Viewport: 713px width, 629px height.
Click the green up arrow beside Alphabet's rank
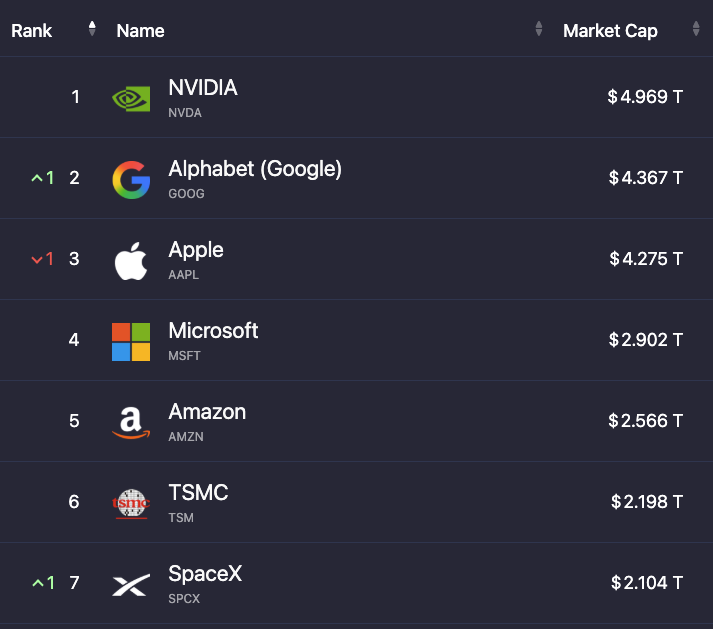[x=37, y=178]
